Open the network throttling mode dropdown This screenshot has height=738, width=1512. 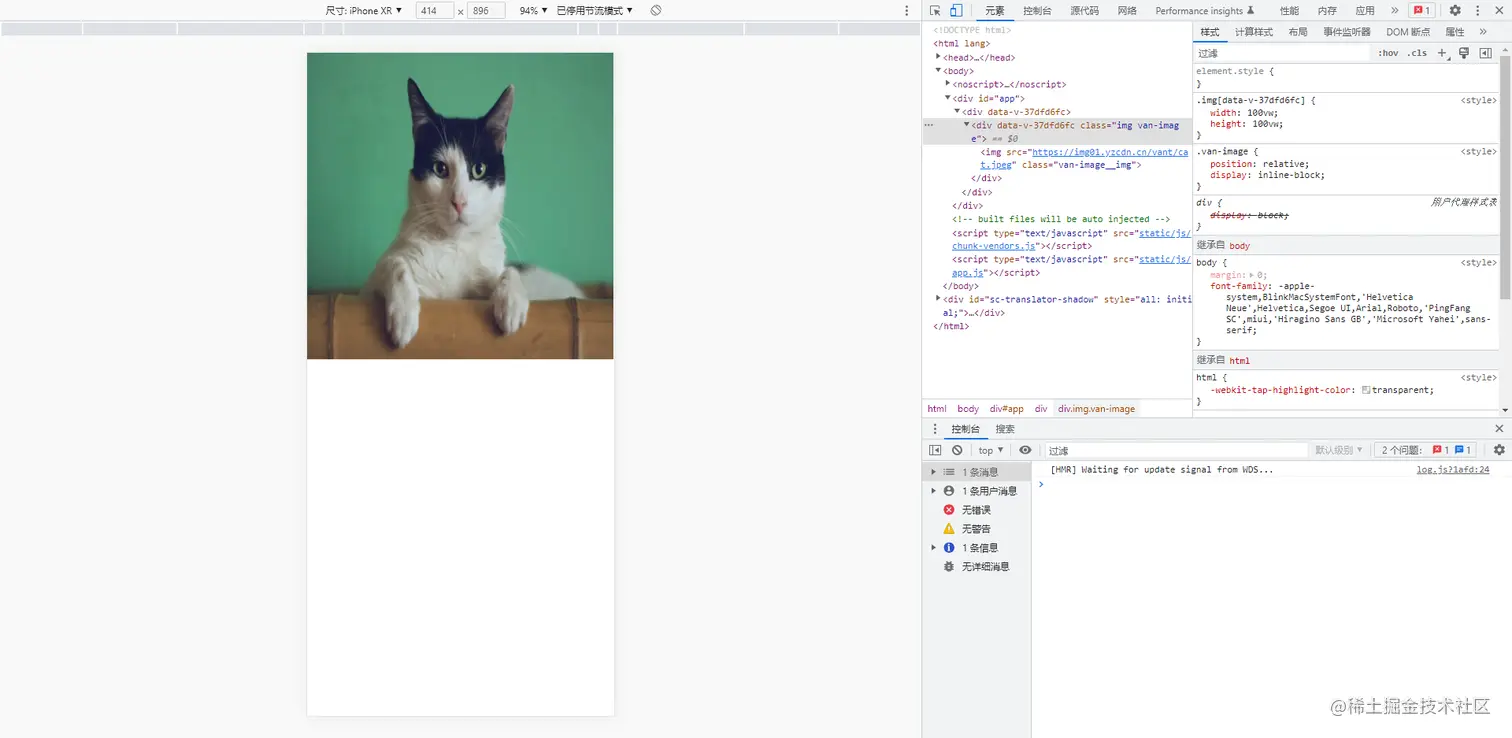click(x=590, y=10)
